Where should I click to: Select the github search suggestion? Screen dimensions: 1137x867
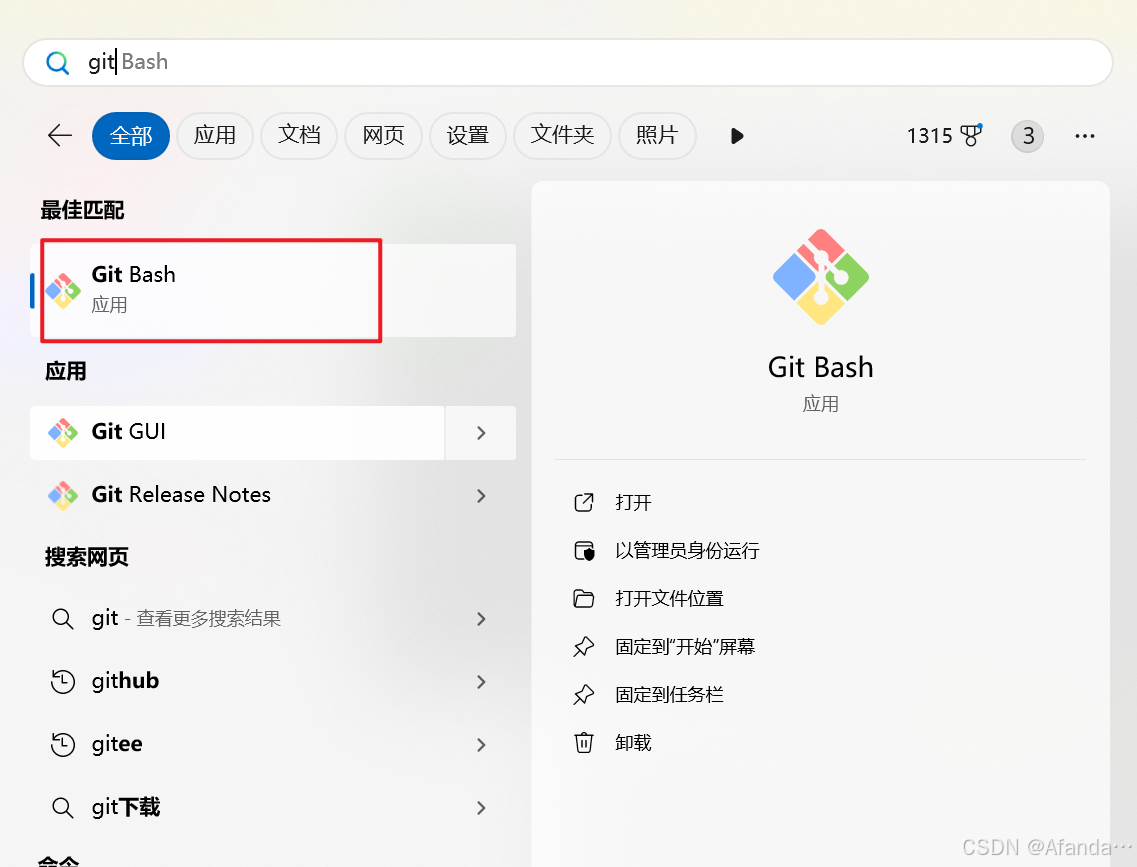point(237,682)
